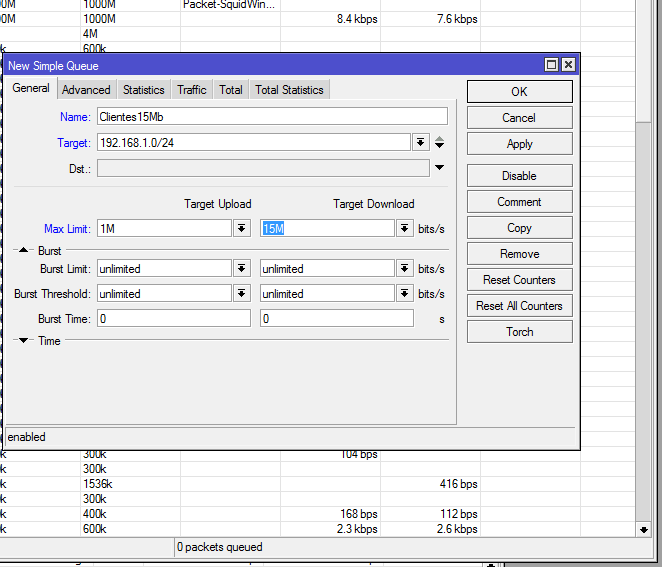Collapse the Burst section
Viewport: 662px width, 567px height.
[24, 251]
